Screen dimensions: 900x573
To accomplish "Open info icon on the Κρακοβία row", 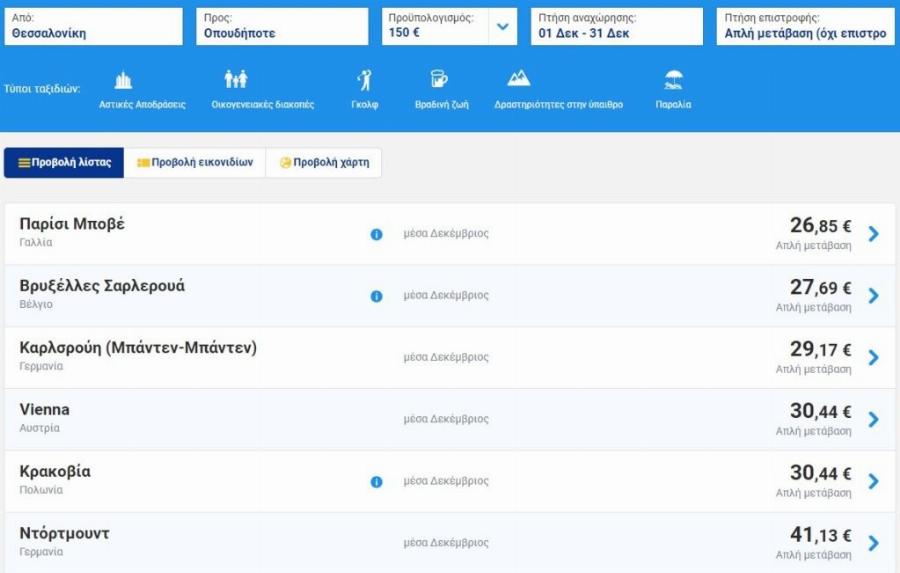I will coord(377,482).
